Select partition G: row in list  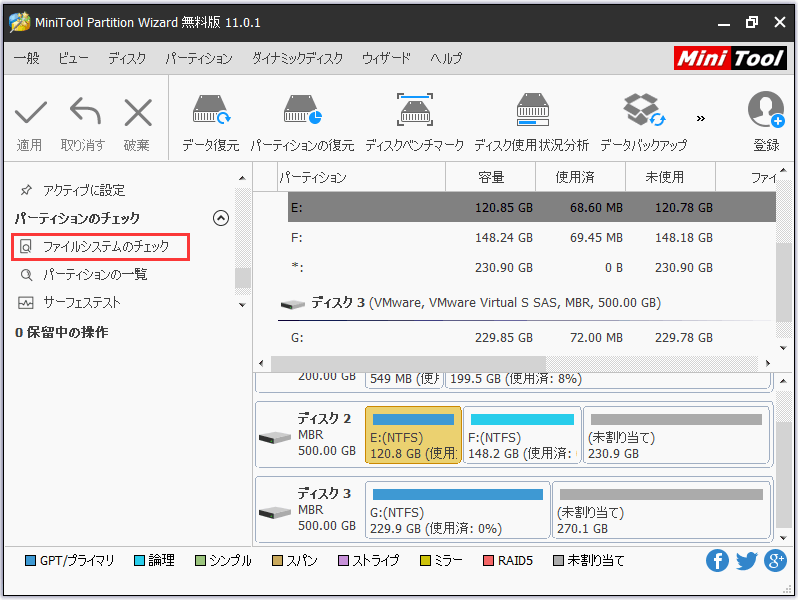click(x=532, y=338)
